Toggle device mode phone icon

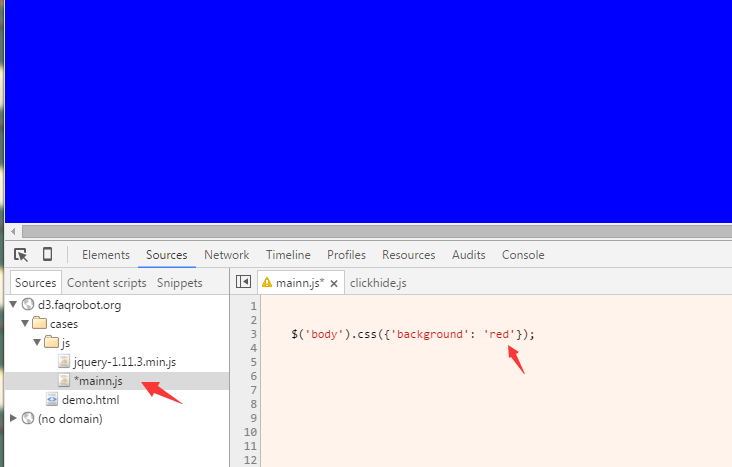coord(47,254)
